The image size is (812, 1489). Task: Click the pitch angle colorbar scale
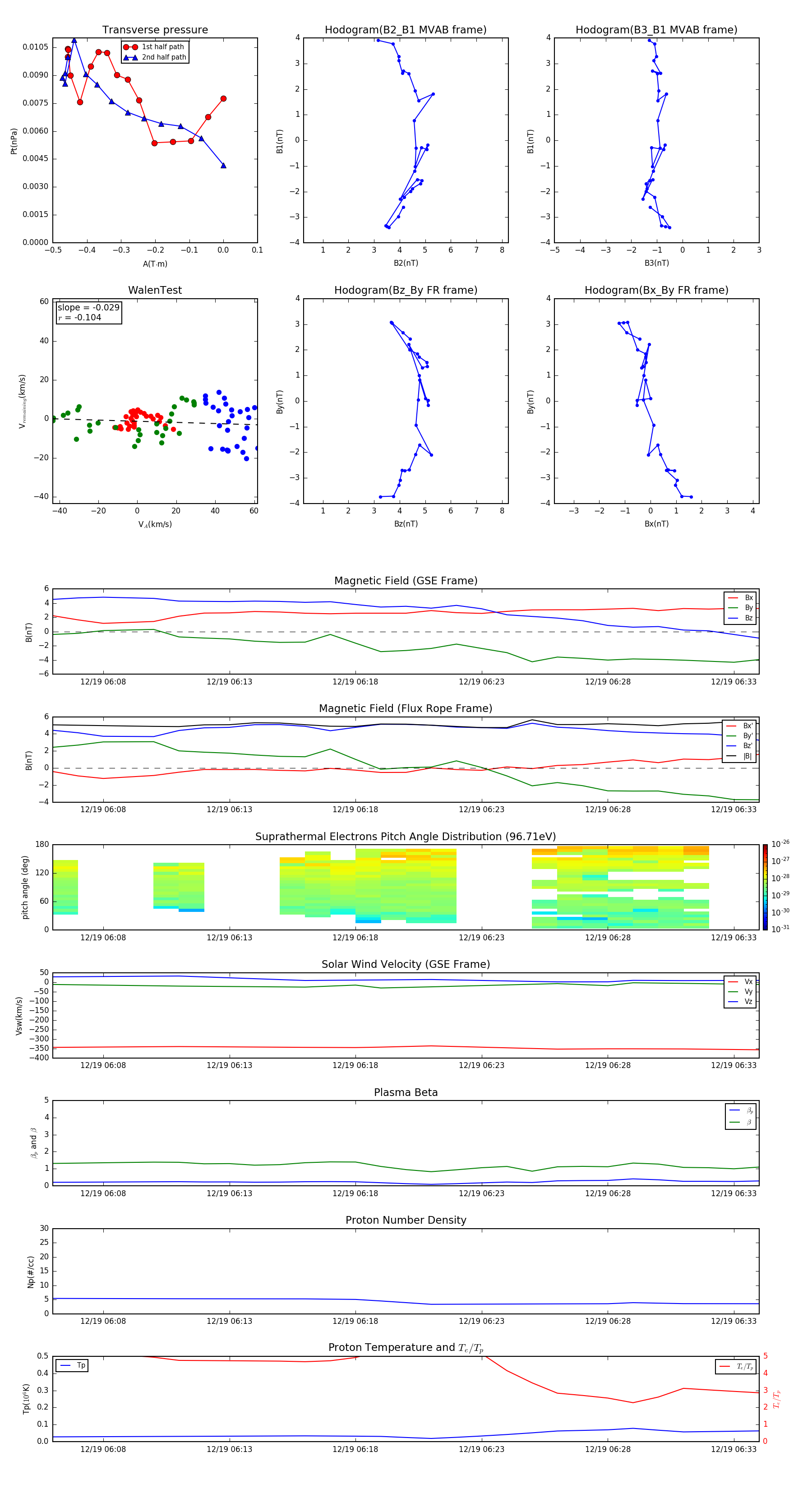(x=765, y=887)
